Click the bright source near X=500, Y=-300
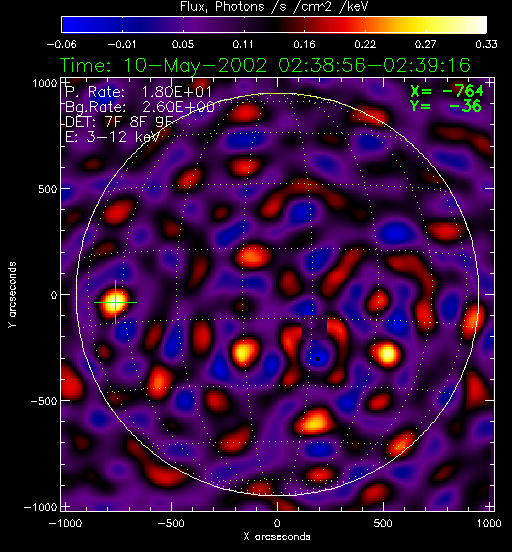512x552 pixels. click(386, 353)
